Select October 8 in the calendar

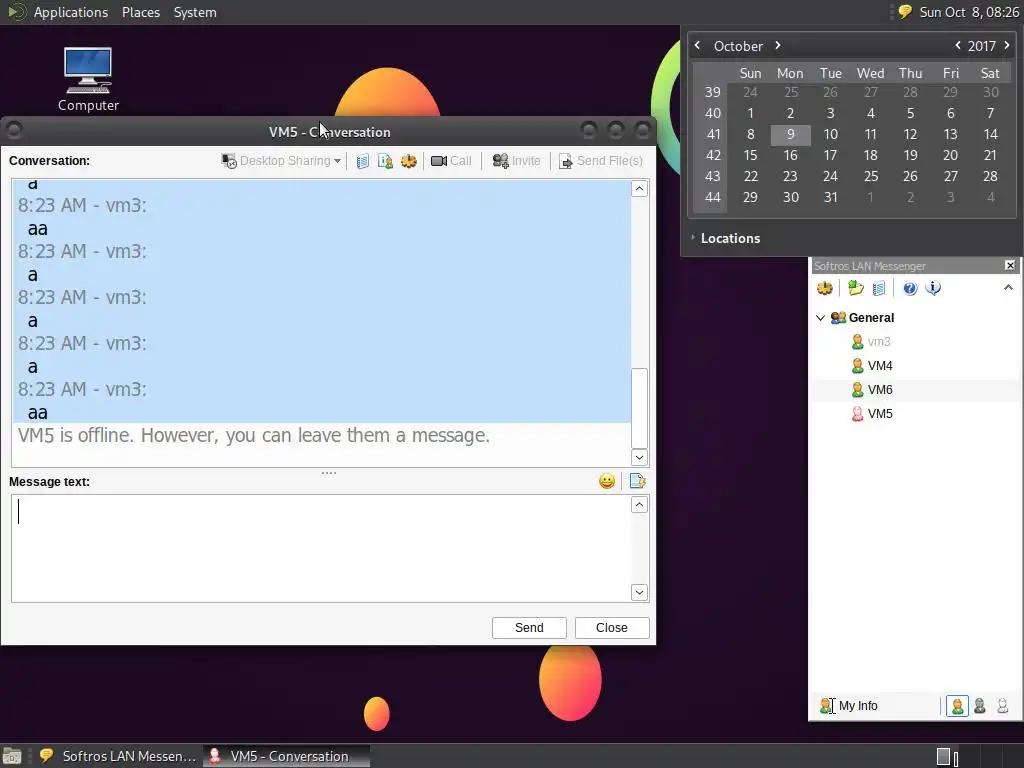click(750, 135)
